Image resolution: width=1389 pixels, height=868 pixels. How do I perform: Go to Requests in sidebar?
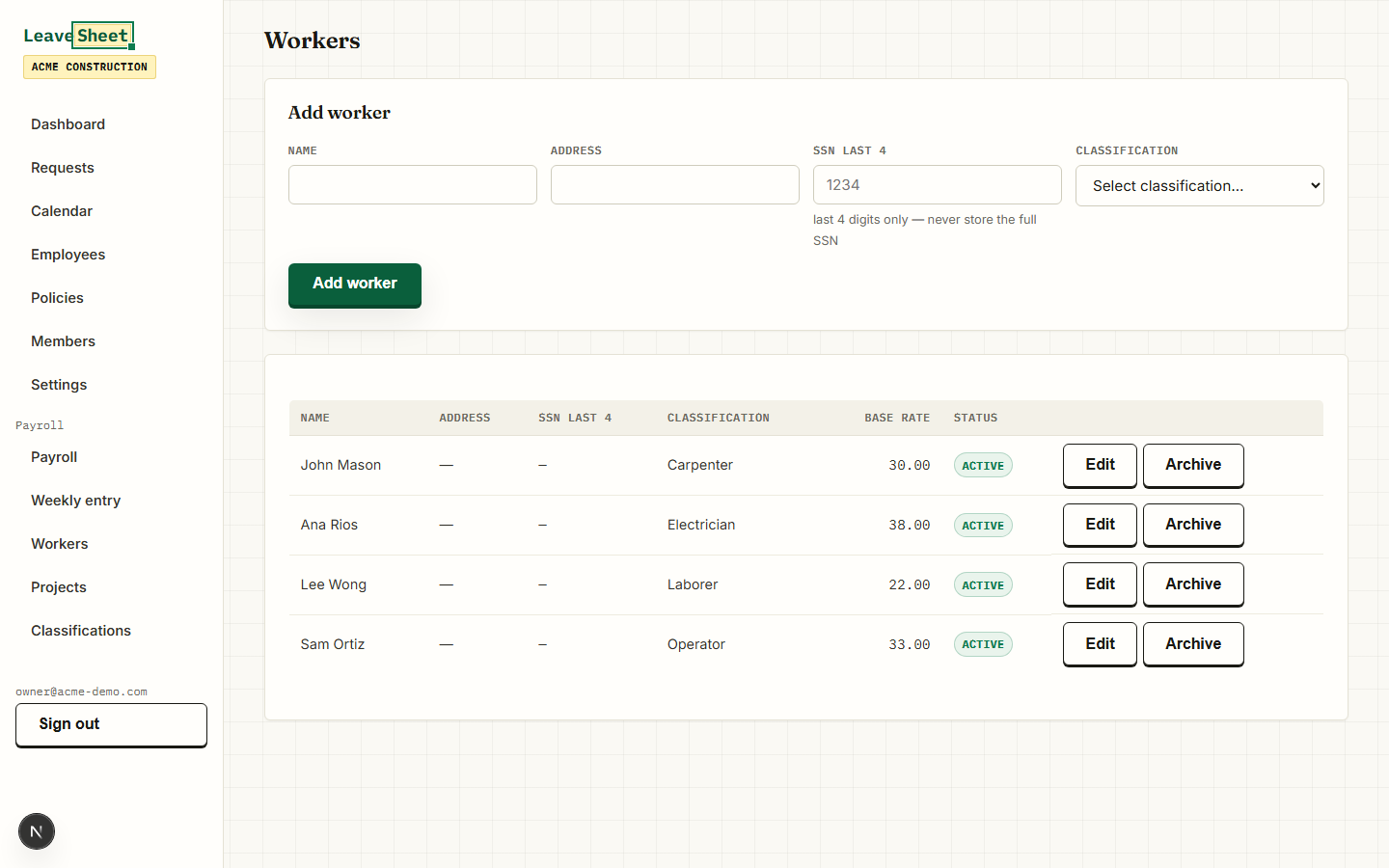[63, 168]
